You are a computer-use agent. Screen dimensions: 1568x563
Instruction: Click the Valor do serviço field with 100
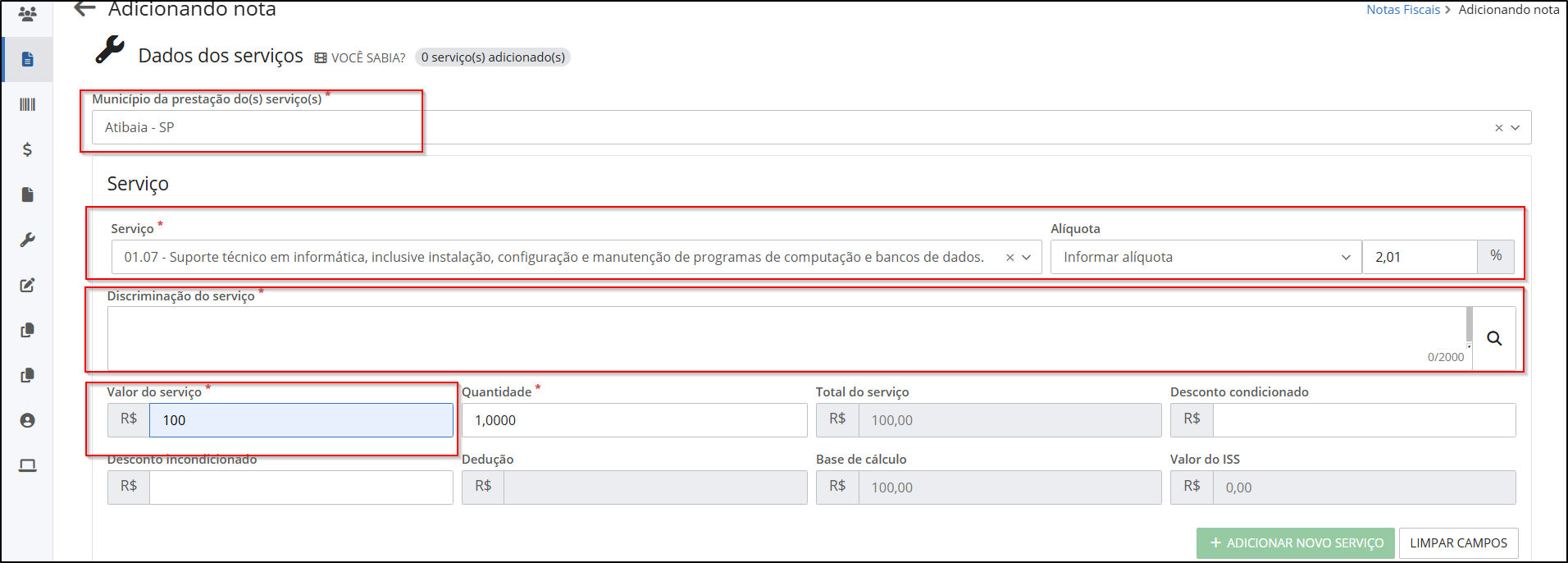click(x=301, y=420)
